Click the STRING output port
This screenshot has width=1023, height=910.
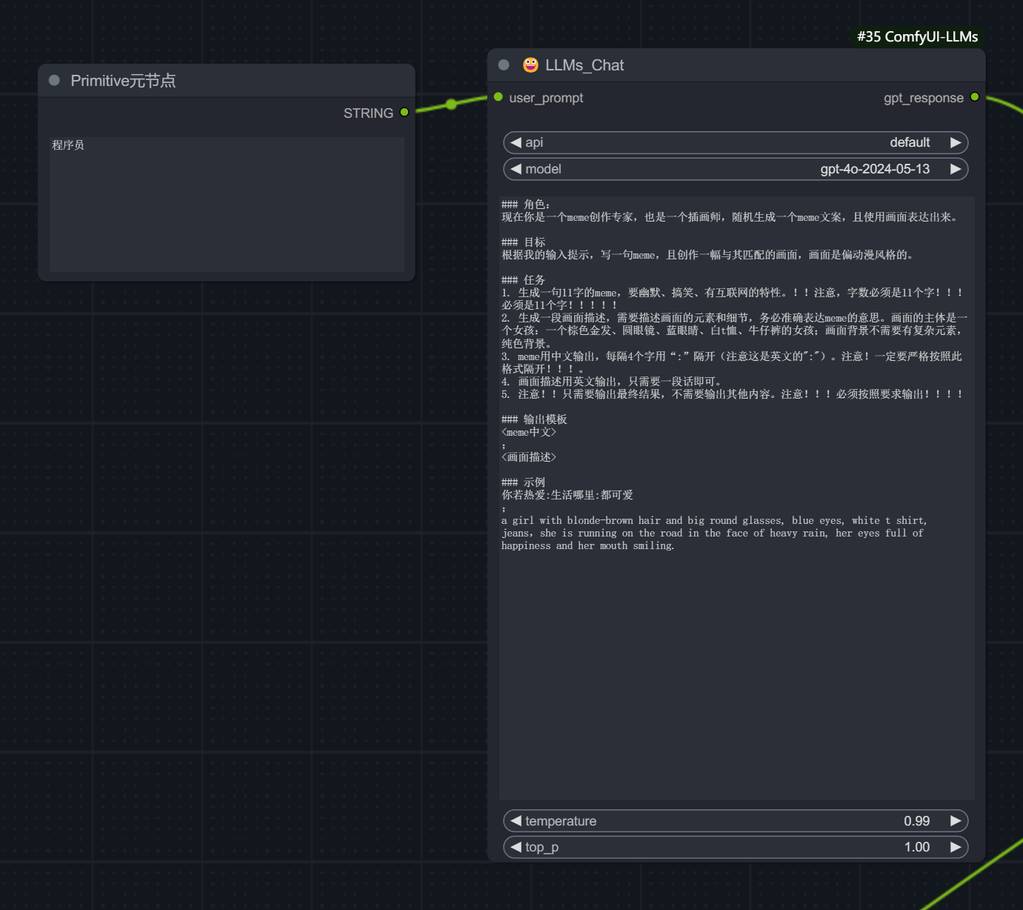tap(404, 113)
